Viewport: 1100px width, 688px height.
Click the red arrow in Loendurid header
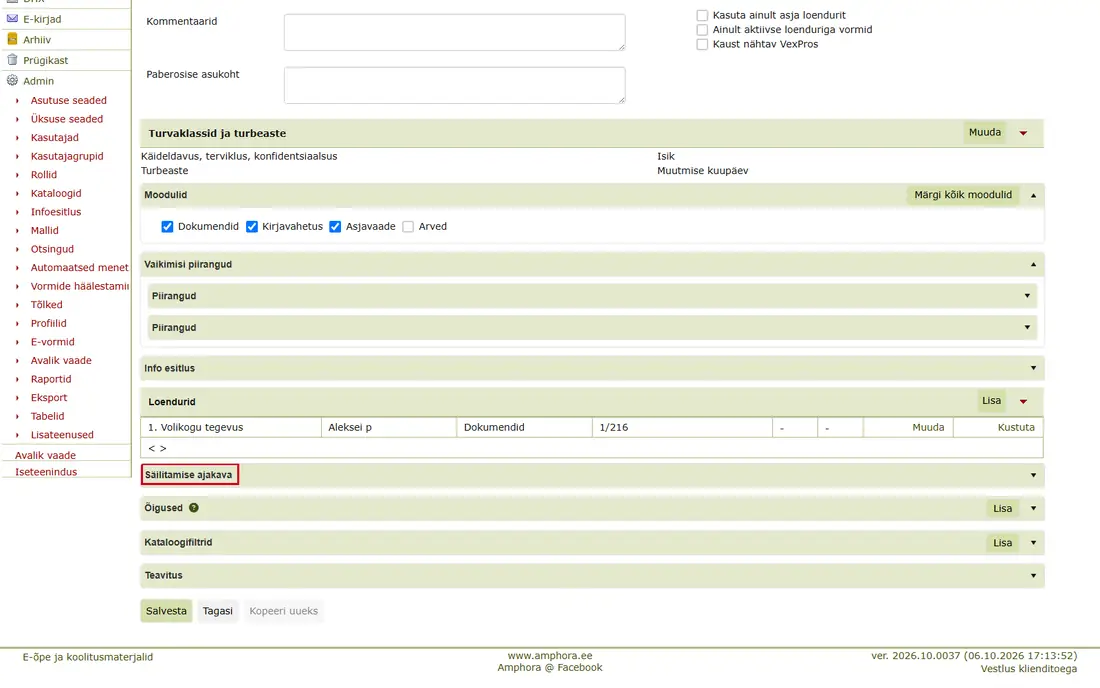pyautogui.click(x=1024, y=402)
